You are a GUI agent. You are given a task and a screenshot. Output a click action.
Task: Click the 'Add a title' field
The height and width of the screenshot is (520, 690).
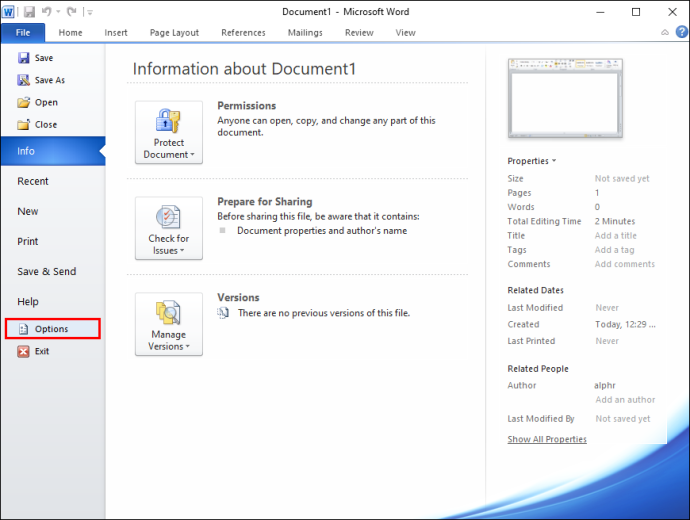(x=616, y=235)
